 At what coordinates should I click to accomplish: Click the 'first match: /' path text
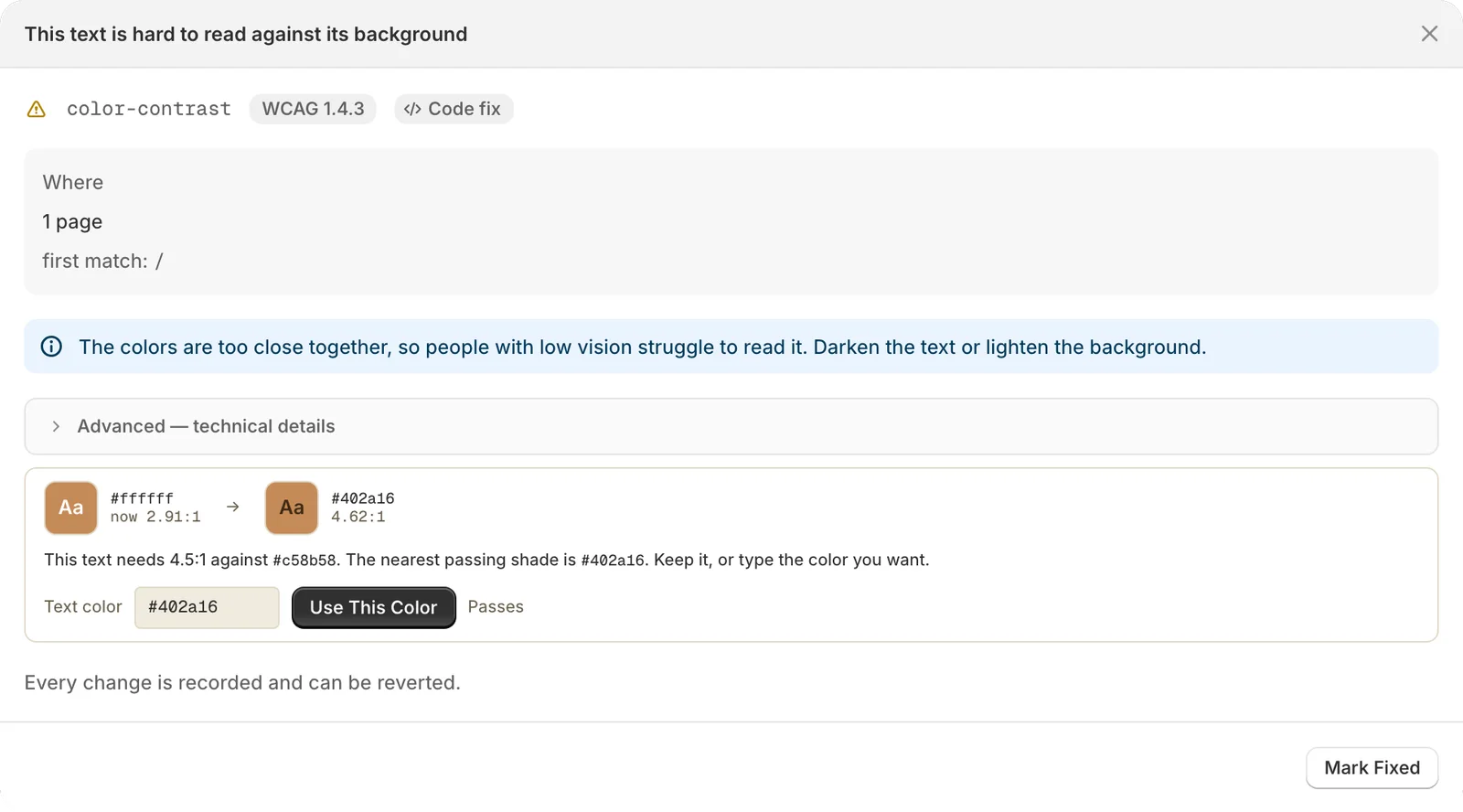click(x=102, y=262)
